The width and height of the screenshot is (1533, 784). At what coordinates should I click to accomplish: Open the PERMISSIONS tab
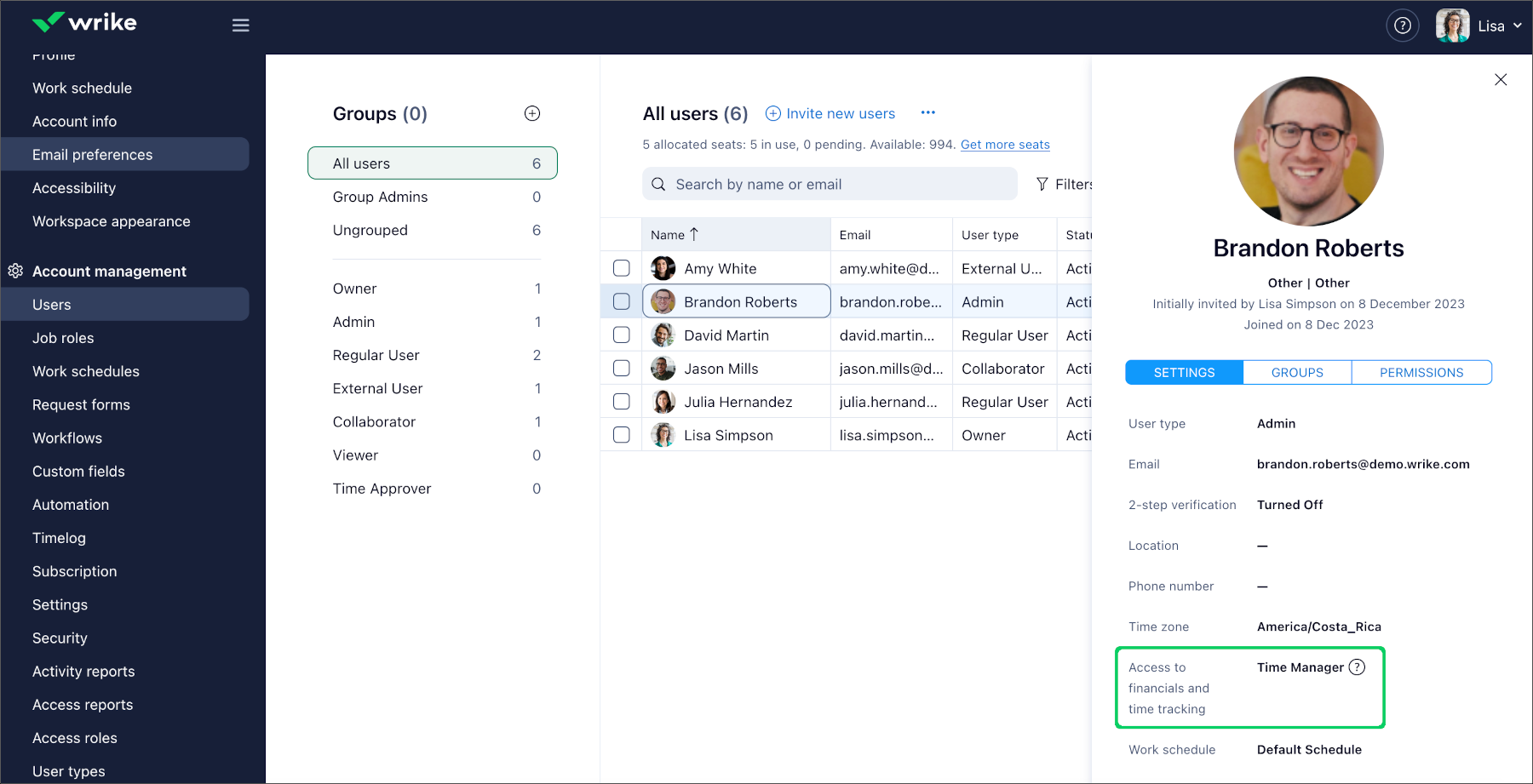pyautogui.click(x=1421, y=373)
